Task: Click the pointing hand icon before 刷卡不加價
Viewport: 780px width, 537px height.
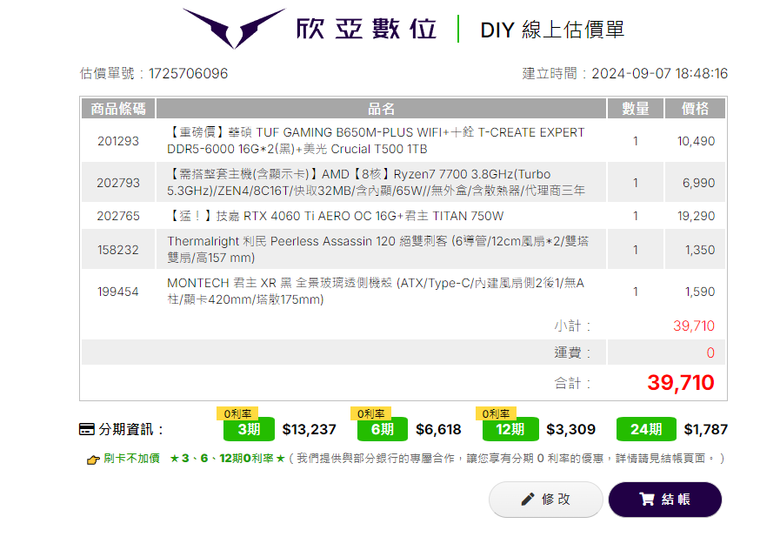Action: (93, 459)
